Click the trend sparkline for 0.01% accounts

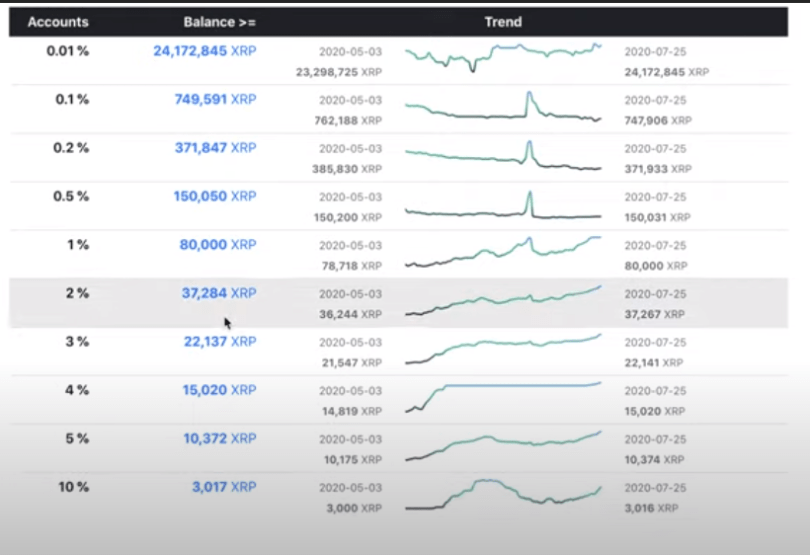[503, 56]
